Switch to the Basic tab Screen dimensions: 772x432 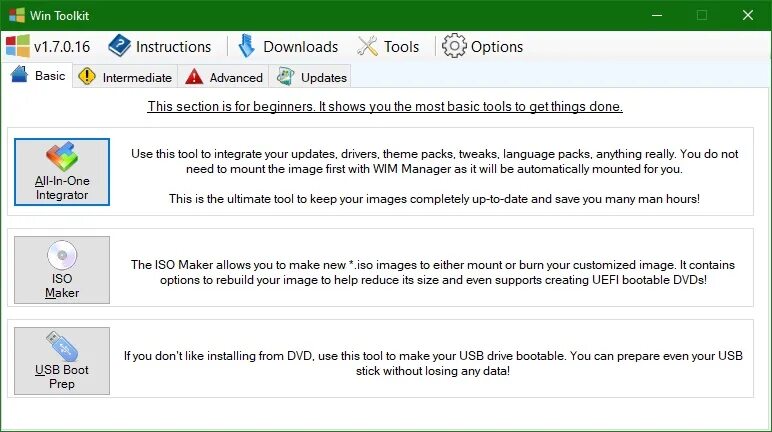tap(37, 76)
